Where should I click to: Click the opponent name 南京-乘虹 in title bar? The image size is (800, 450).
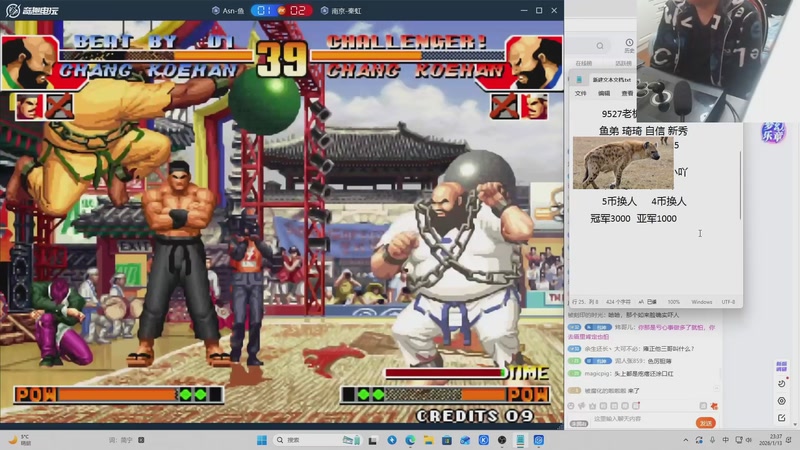[346, 11]
